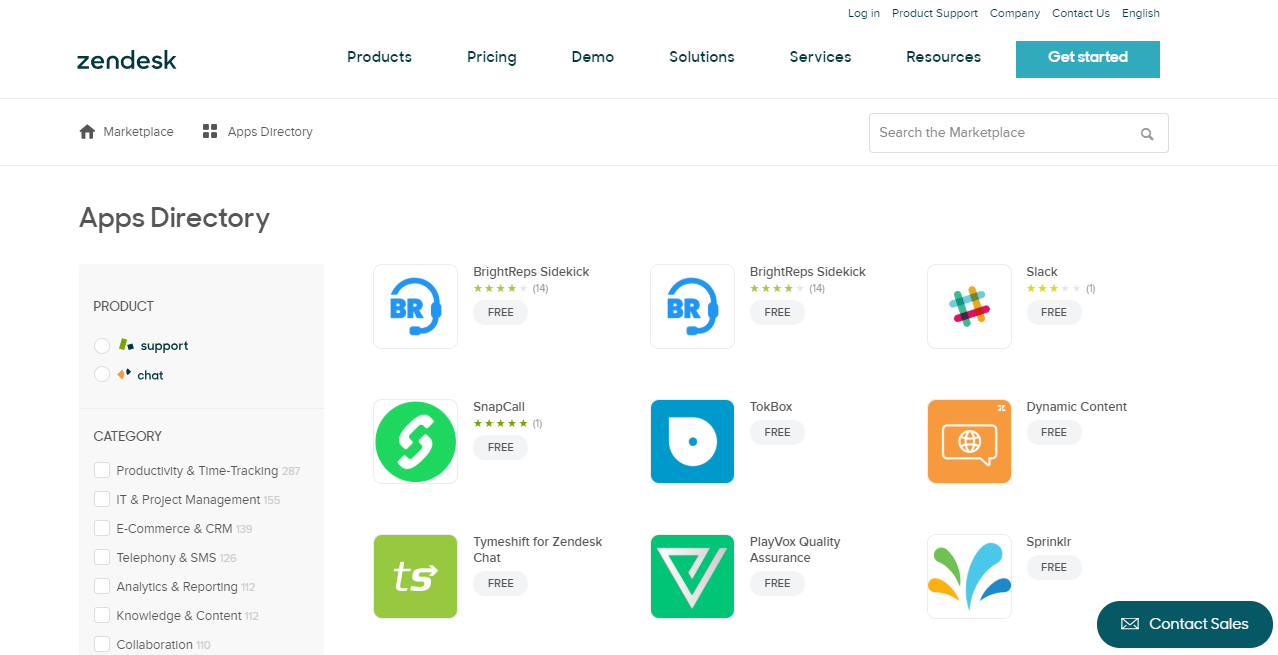1278x655 pixels.
Task: Open PlayVox Quality Assurance title
Action: click(795, 550)
